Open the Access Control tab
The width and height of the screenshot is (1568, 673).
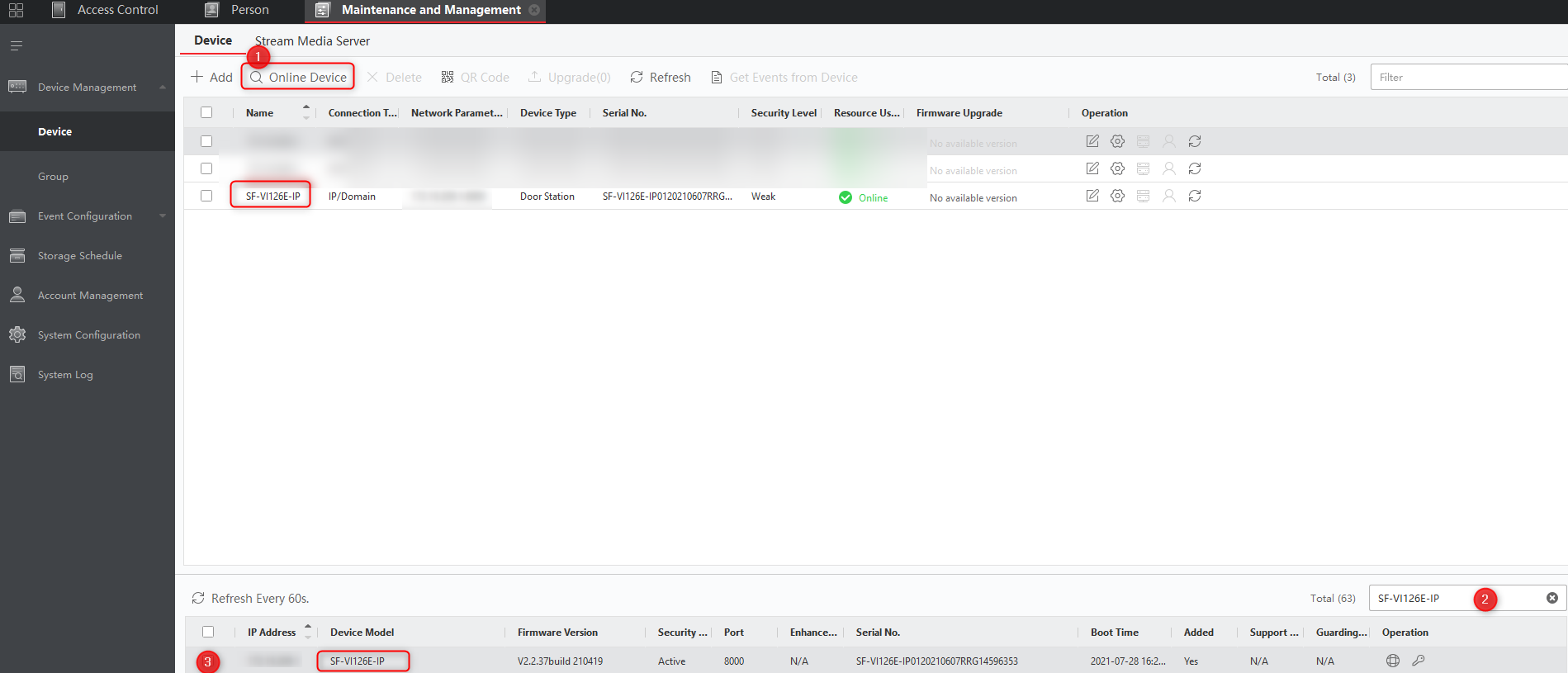coord(117,10)
